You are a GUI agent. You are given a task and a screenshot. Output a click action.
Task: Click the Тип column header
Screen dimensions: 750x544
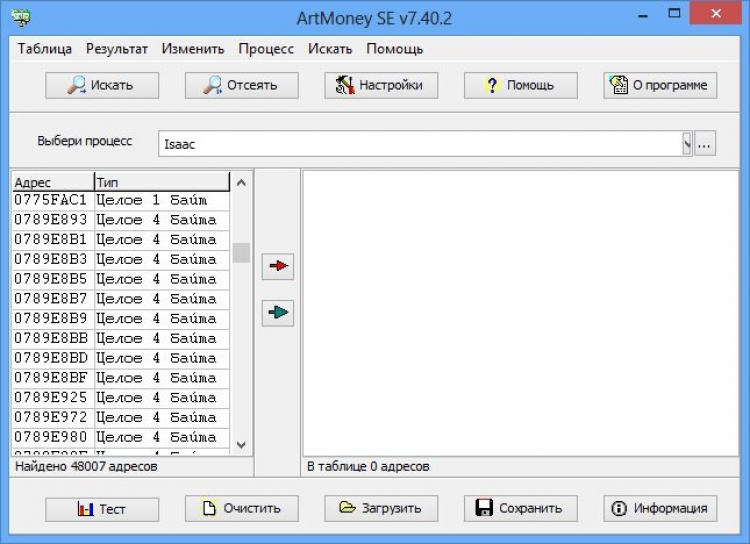(162, 182)
